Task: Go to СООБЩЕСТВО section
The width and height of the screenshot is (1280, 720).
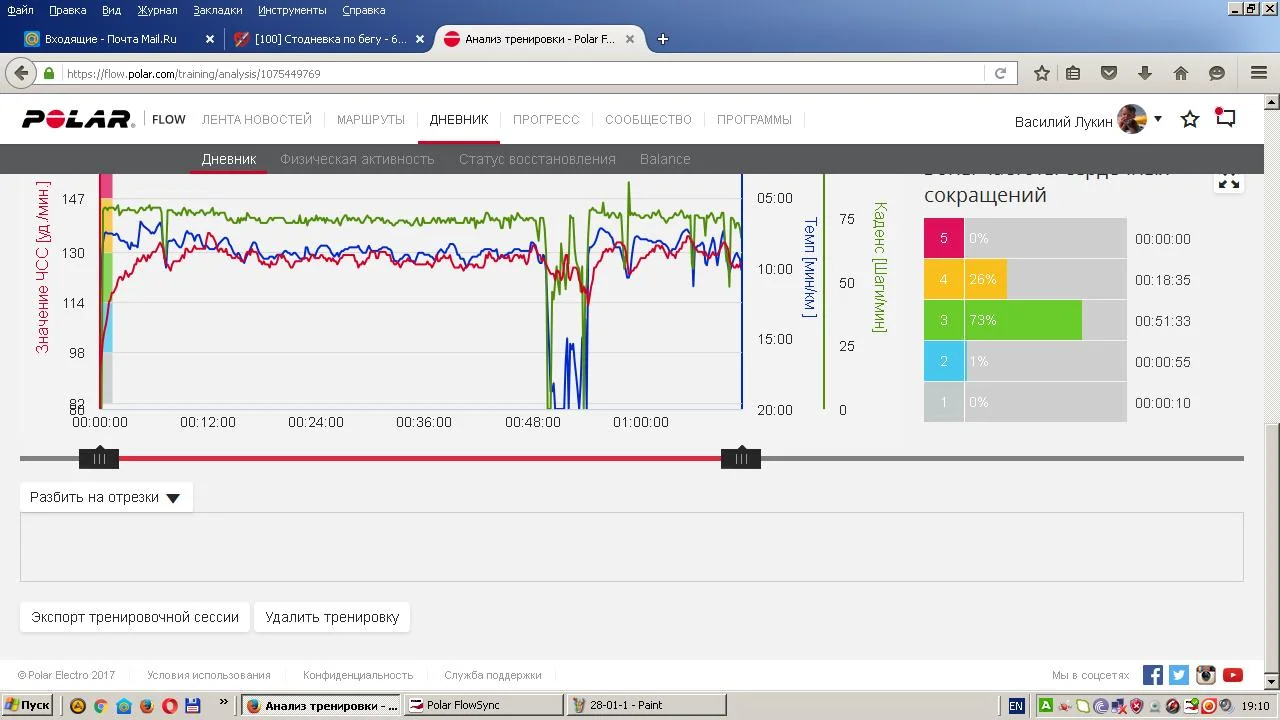Action: (x=648, y=120)
